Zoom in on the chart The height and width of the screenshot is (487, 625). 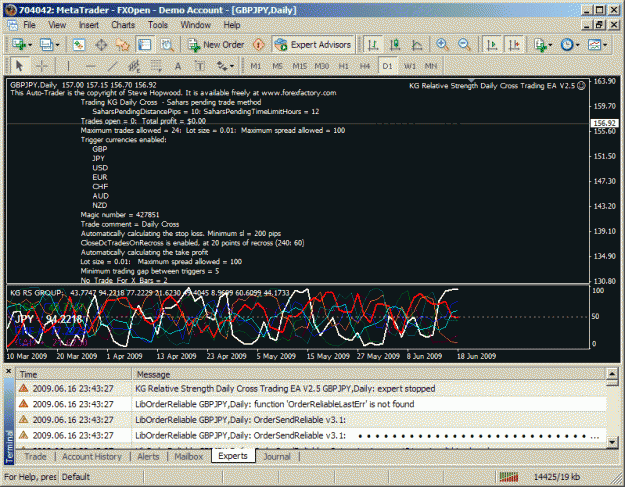[442, 45]
